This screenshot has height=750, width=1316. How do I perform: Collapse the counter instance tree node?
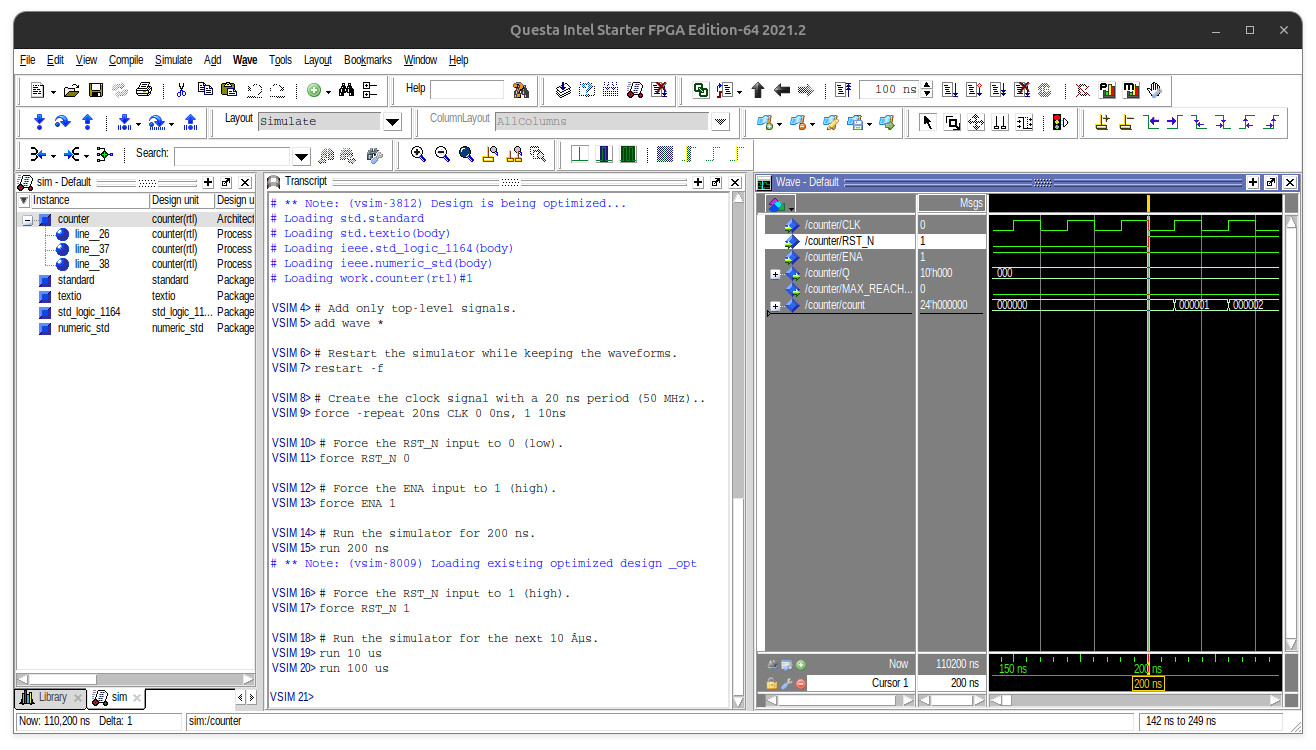28,219
